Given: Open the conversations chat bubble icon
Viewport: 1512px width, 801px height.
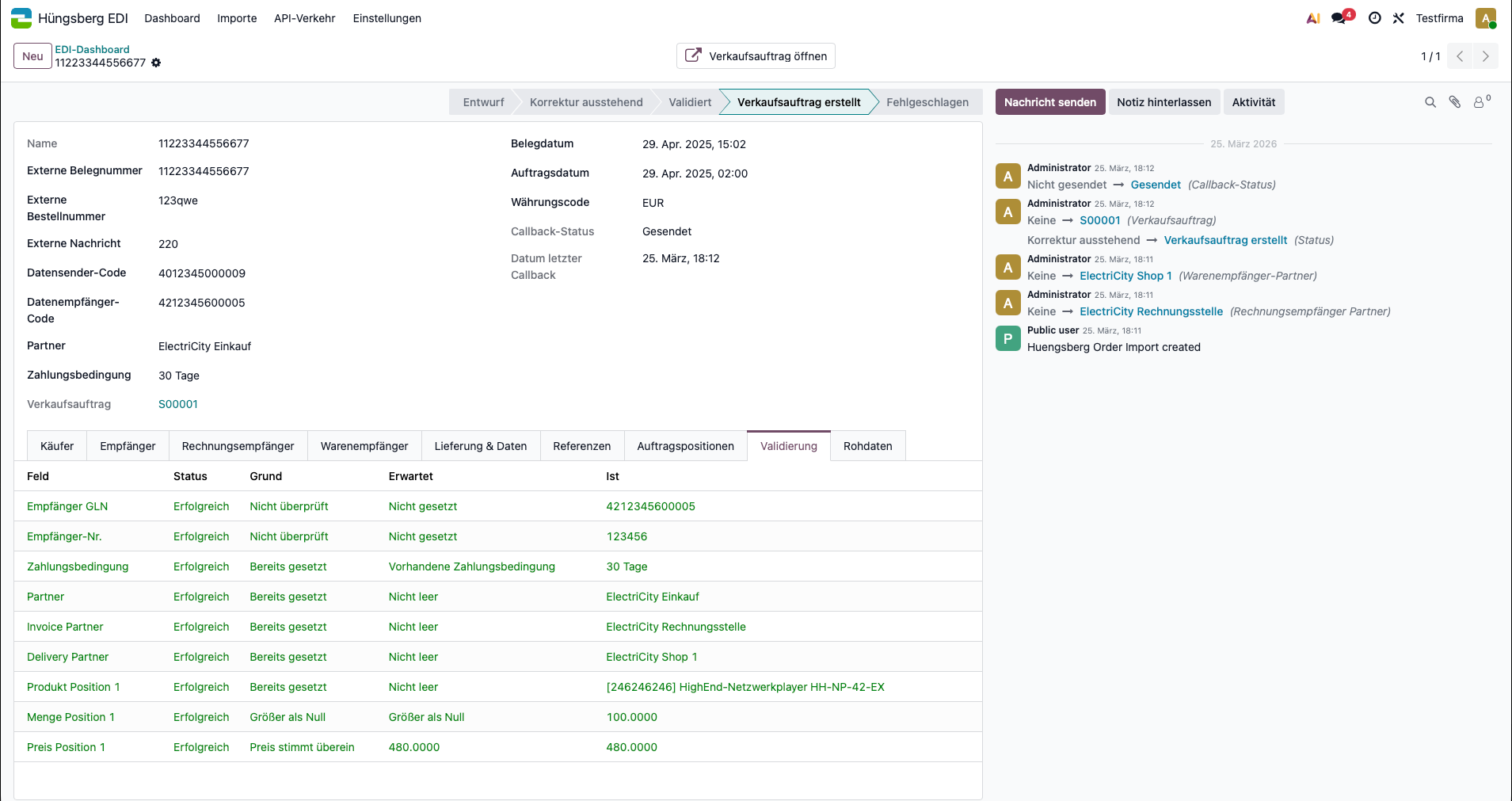Looking at the screenshot, I should [x=1339, y=18].
